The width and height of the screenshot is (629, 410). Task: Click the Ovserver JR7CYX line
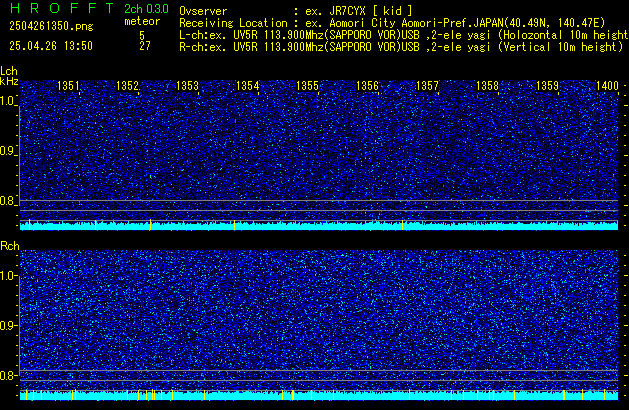click(296, 11)
